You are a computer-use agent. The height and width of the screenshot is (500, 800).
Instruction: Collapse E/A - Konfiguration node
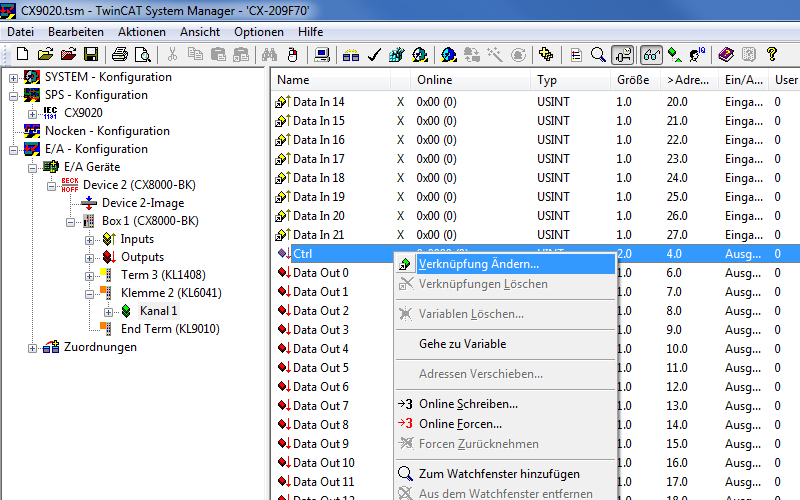tap(13, 150)
